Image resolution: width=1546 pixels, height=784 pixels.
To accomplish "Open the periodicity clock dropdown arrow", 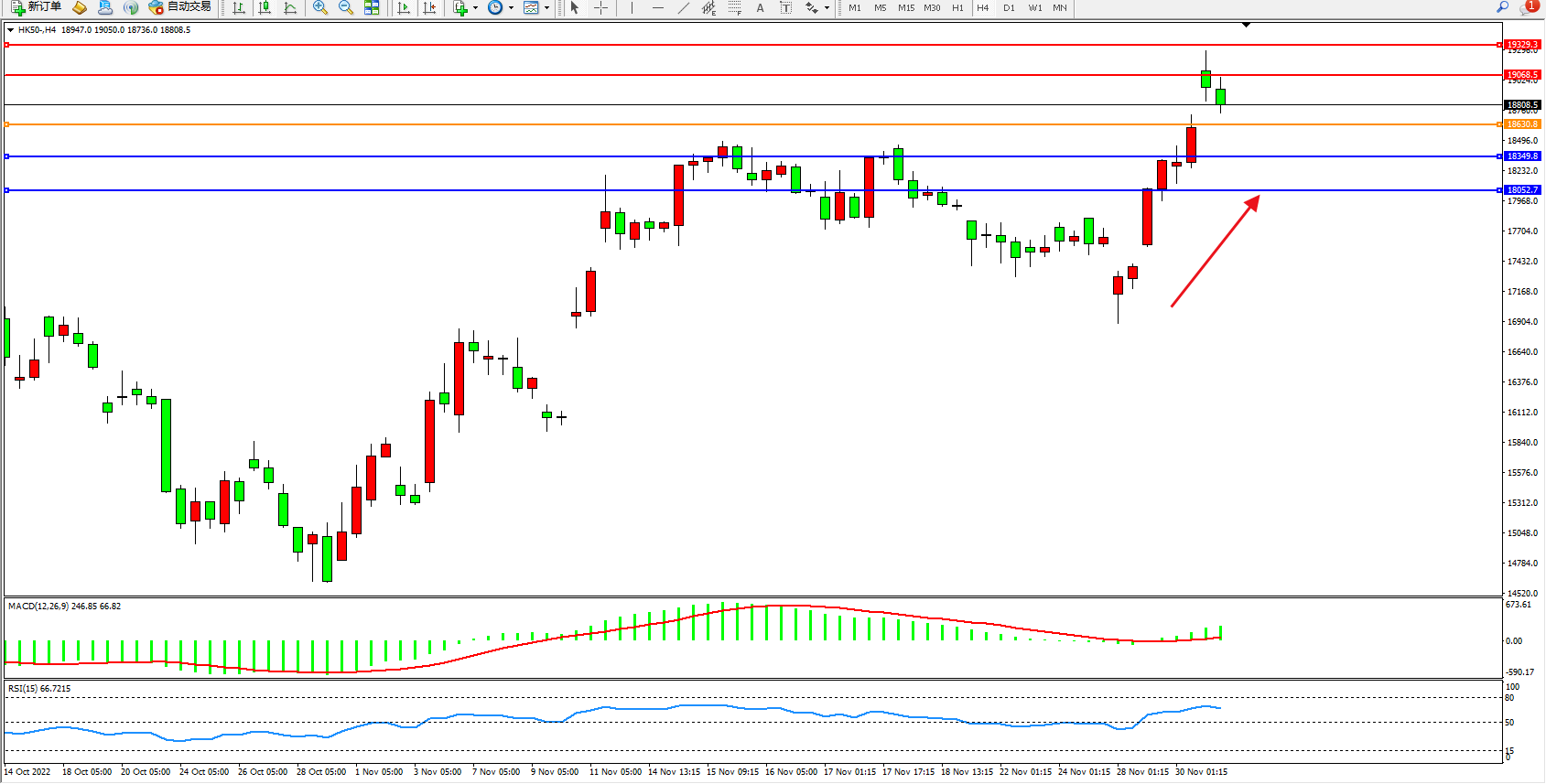I will 511,7.
